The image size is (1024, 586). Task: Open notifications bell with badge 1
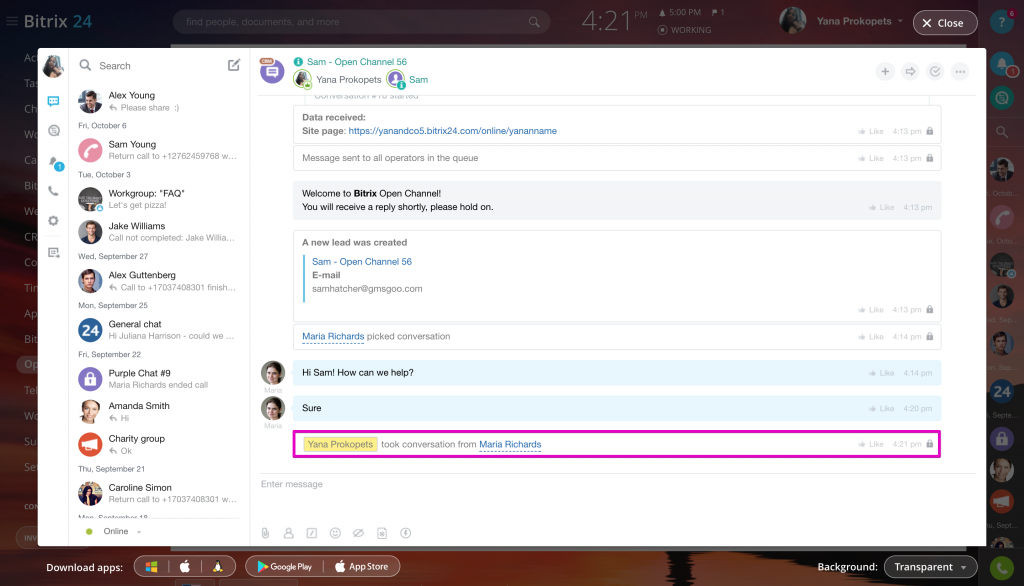pyautogui.click(x=54, y=161)
